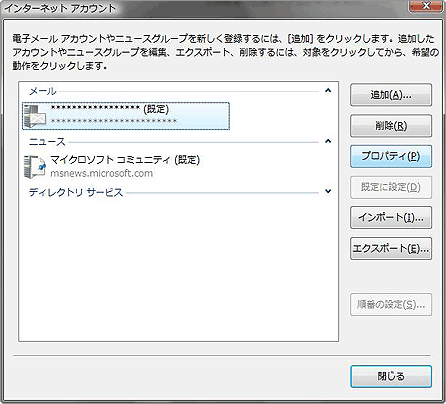Click the 順番の設定(S)... button

391,304
